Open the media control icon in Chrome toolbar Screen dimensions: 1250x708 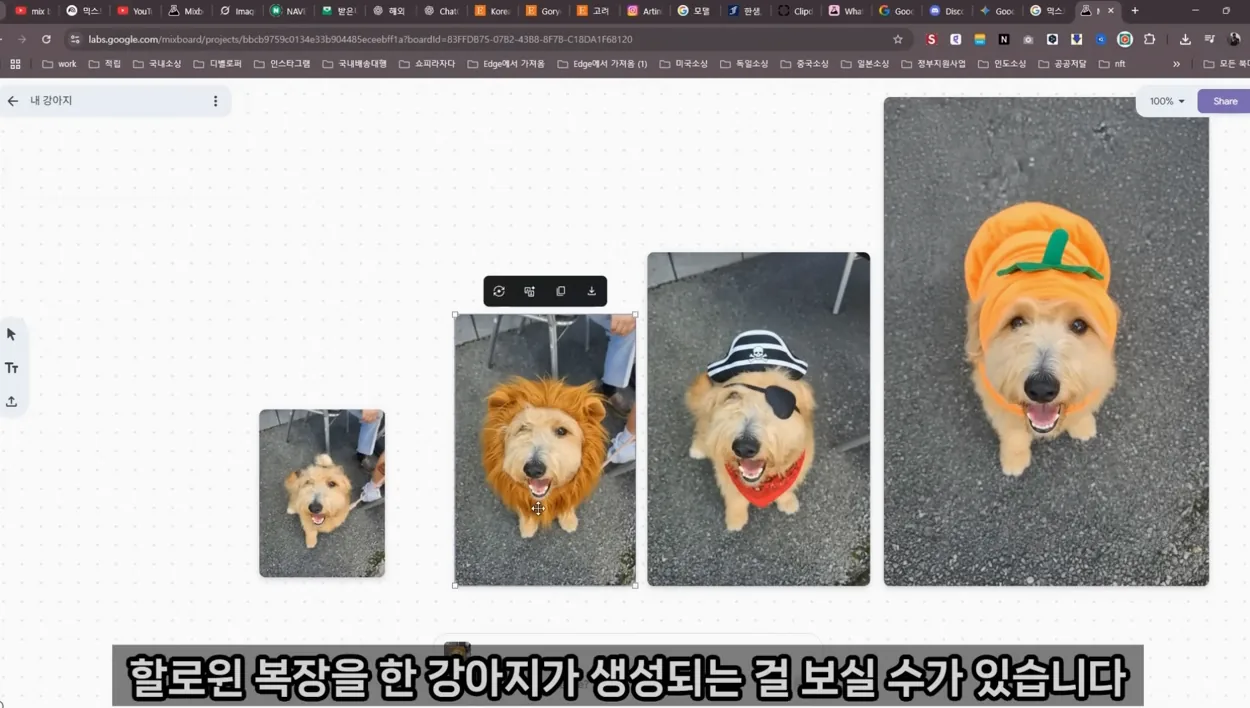click(x=1210, y=39)
